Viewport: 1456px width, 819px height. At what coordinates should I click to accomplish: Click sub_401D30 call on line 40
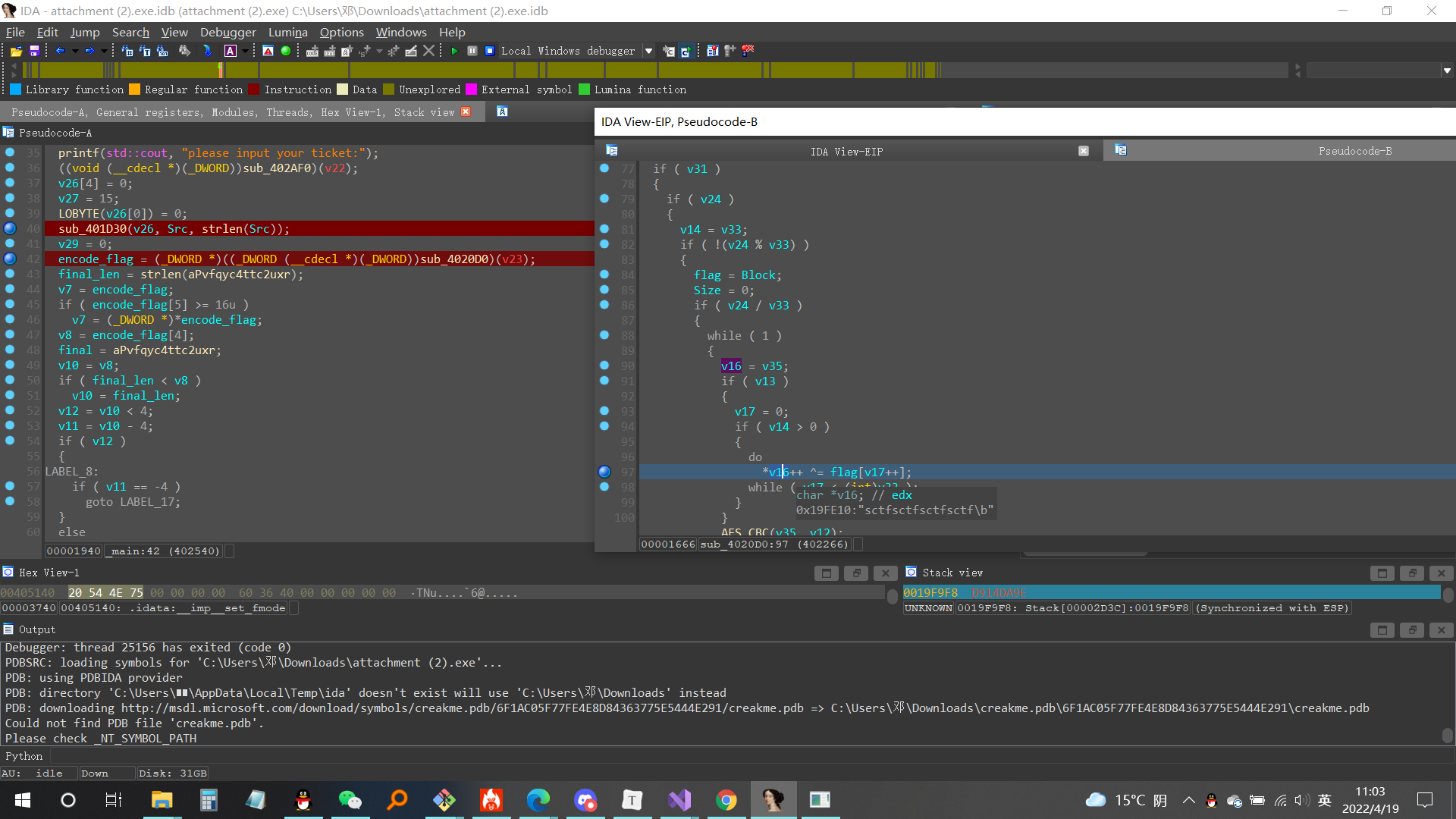point(93,229)
